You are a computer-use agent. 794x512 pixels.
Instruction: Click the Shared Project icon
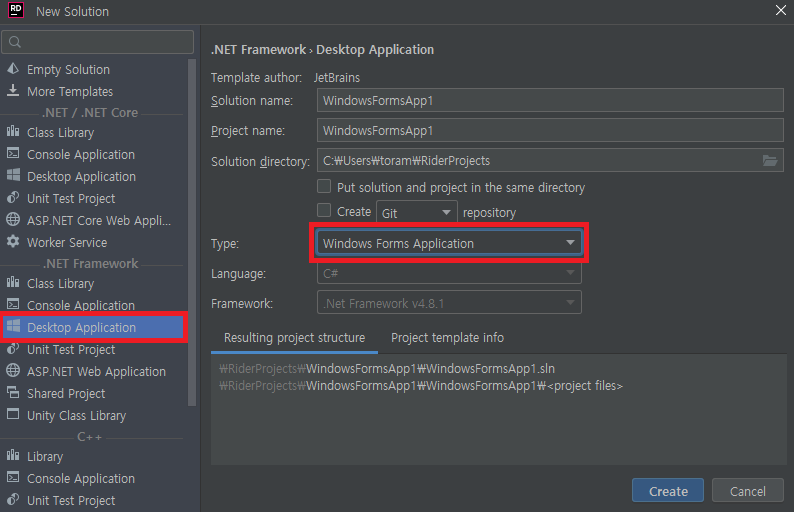(x=13, y=392)
